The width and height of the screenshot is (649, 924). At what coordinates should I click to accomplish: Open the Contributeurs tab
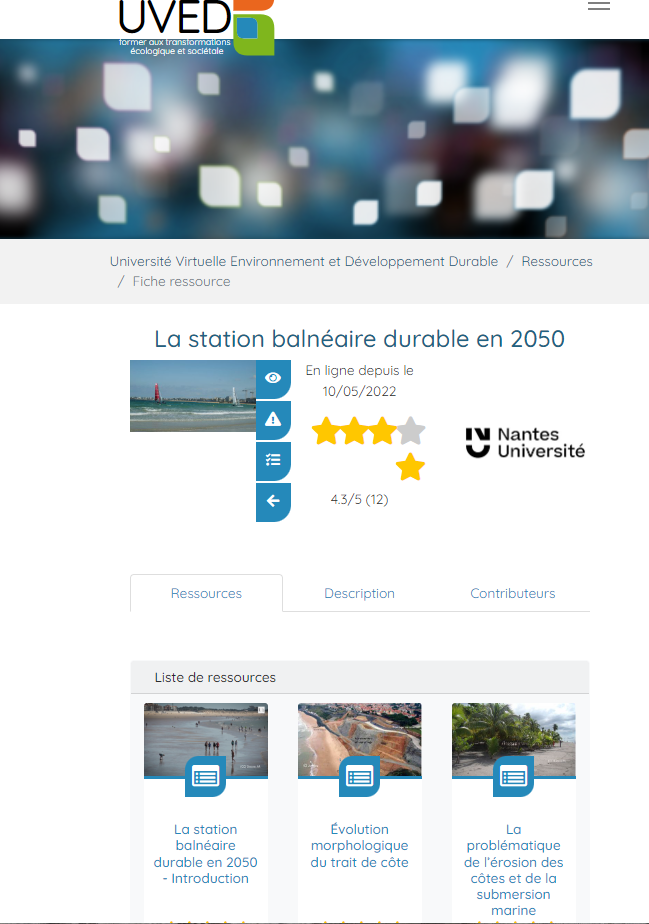pos(512,593)
